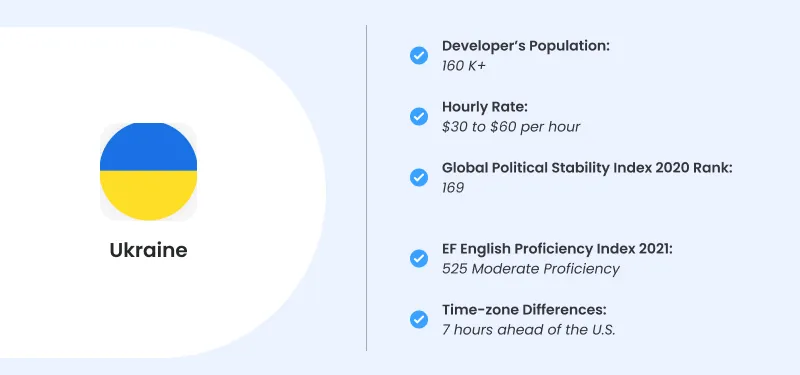Click the Global Political Stability Index 2020 Rank heading
This screenshot has width=800, height=375.
click(x=587, y=168)
